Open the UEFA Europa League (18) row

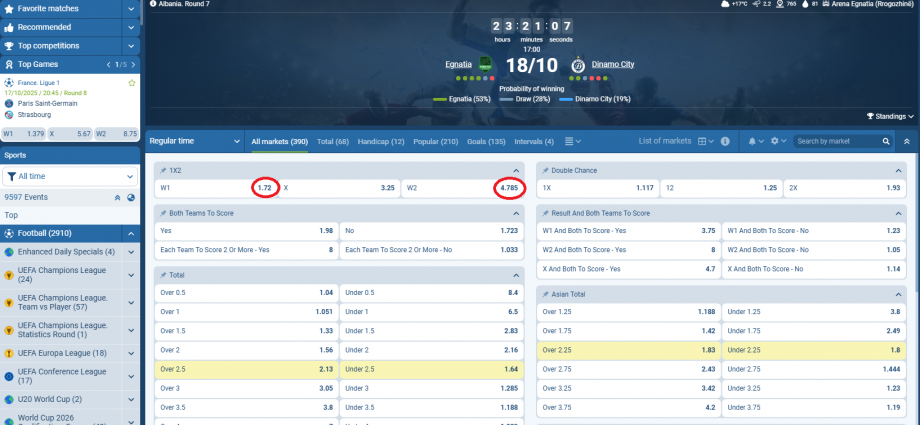70,353
